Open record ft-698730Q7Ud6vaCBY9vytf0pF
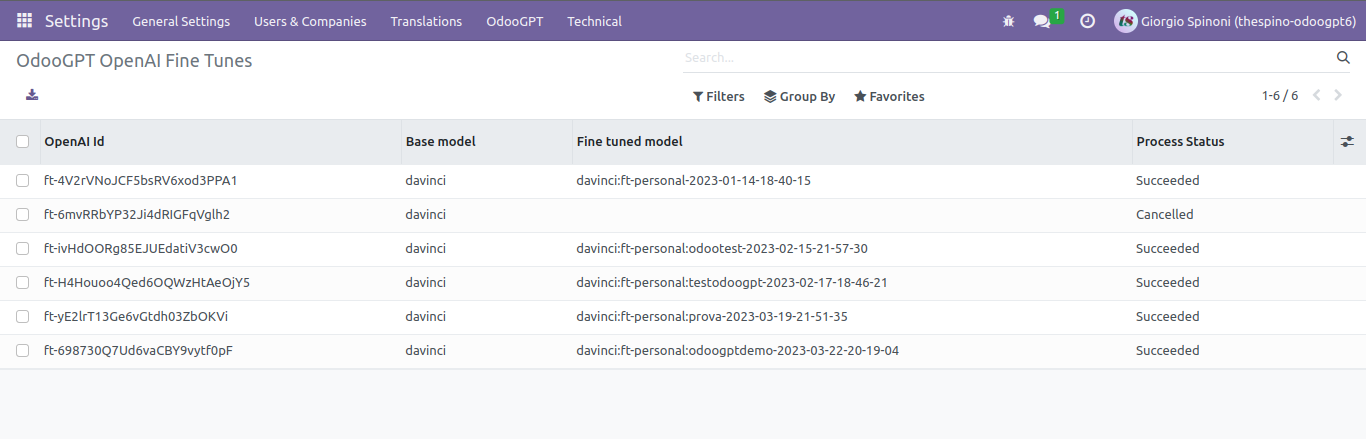 (x=138, y=351)
